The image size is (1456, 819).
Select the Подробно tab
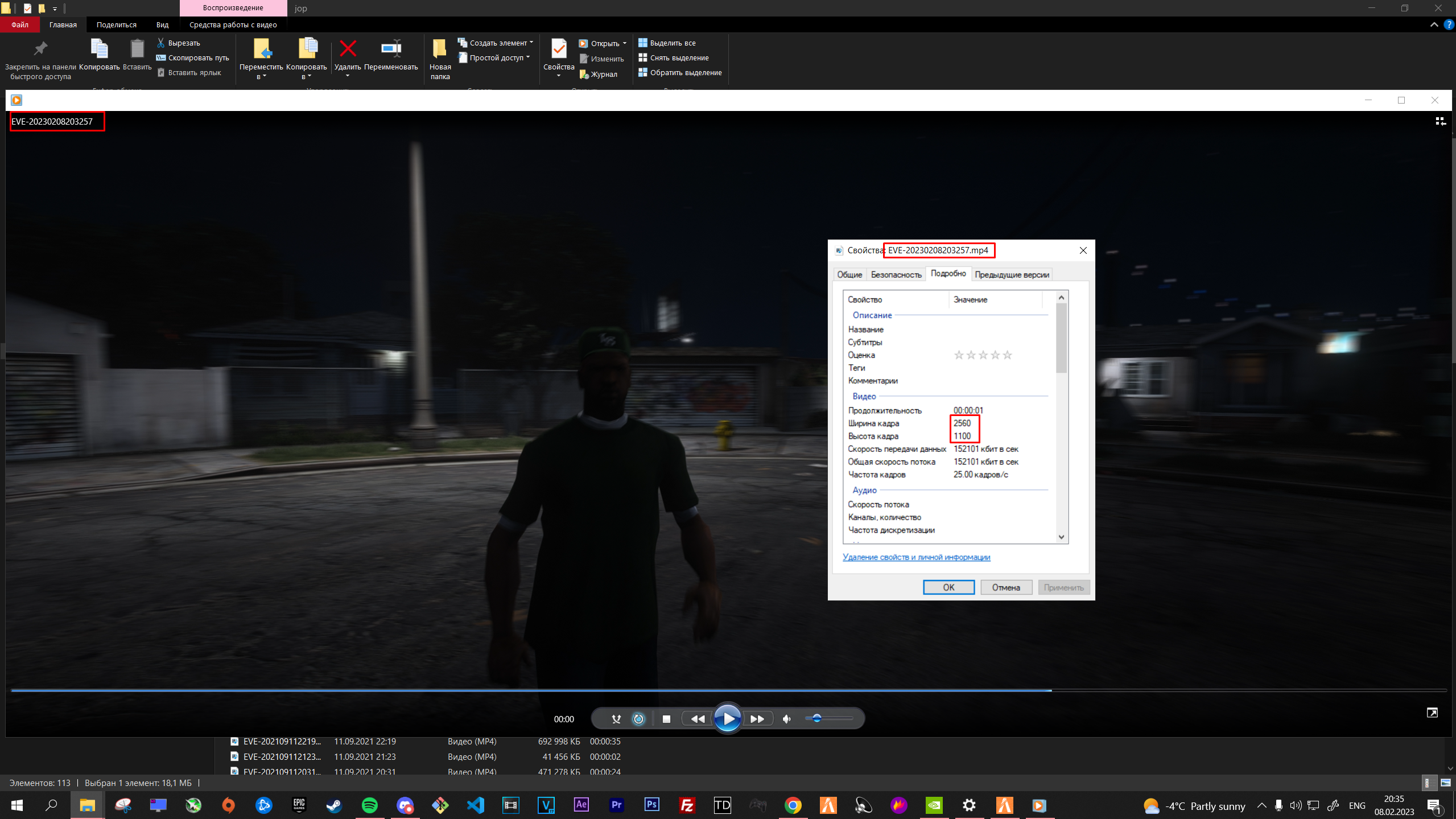click(x=948, y=274)
